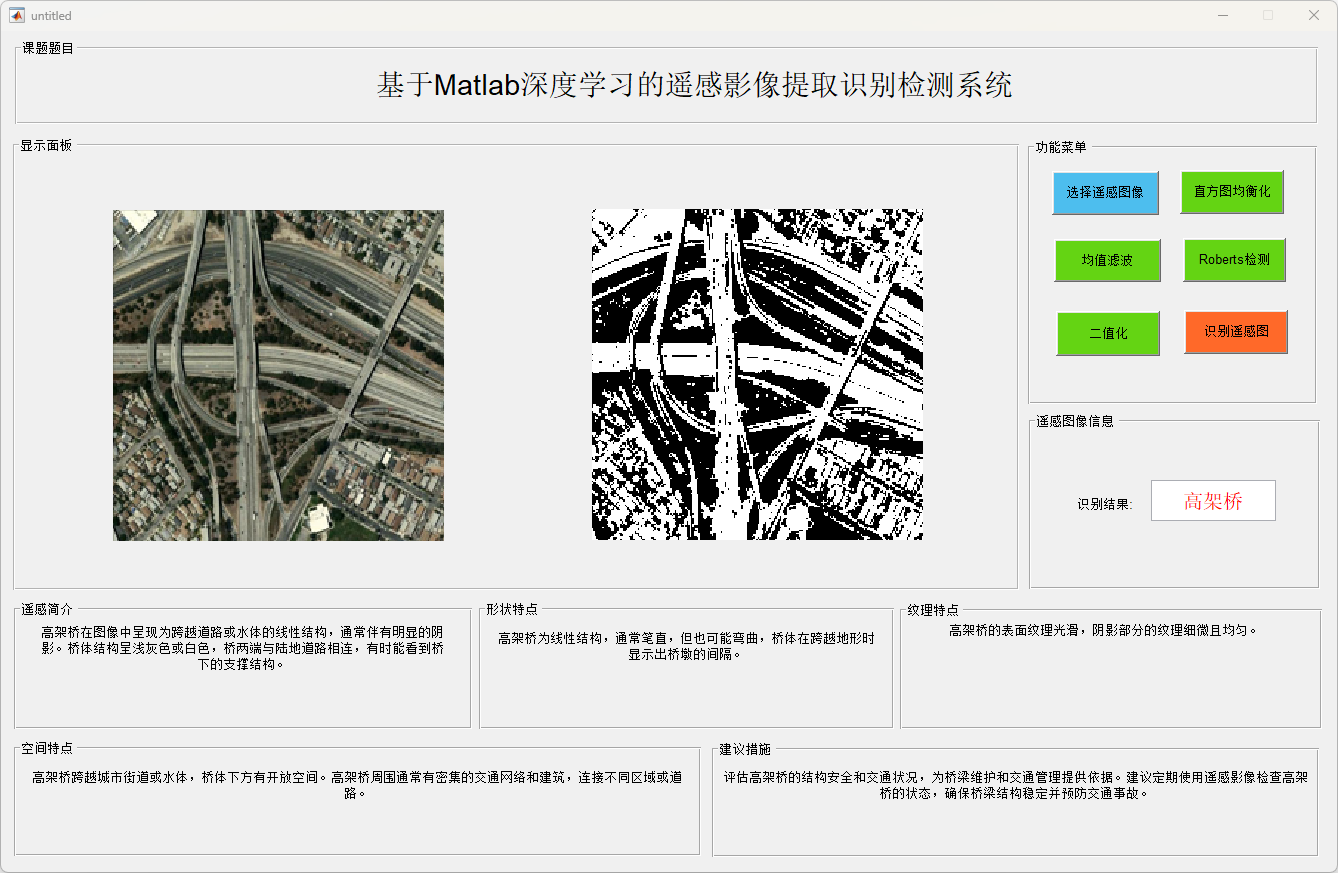
Task: Minimize the untitled window
Action: click(x=1222, y=15)
